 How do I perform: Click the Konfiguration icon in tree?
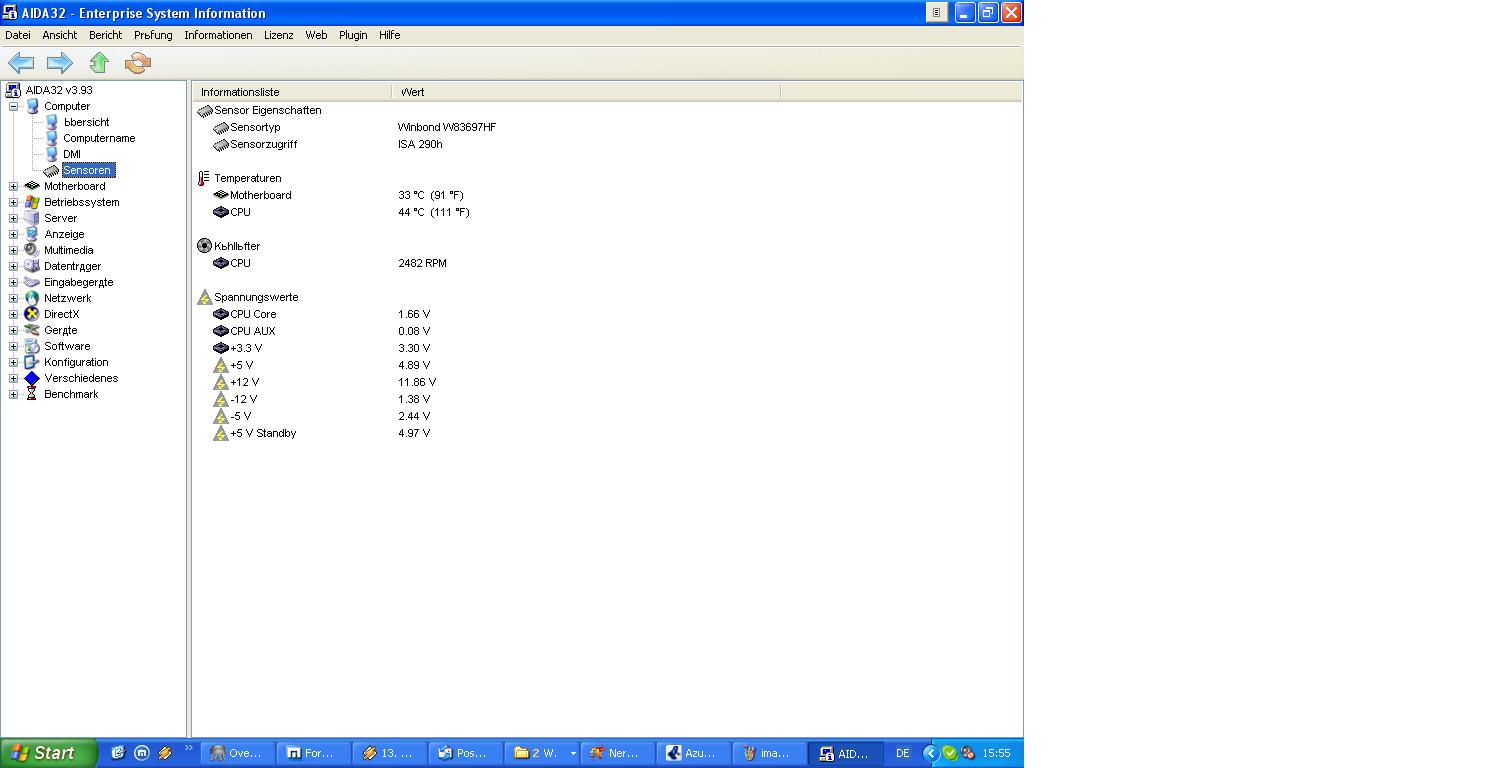tap(32, 362)
